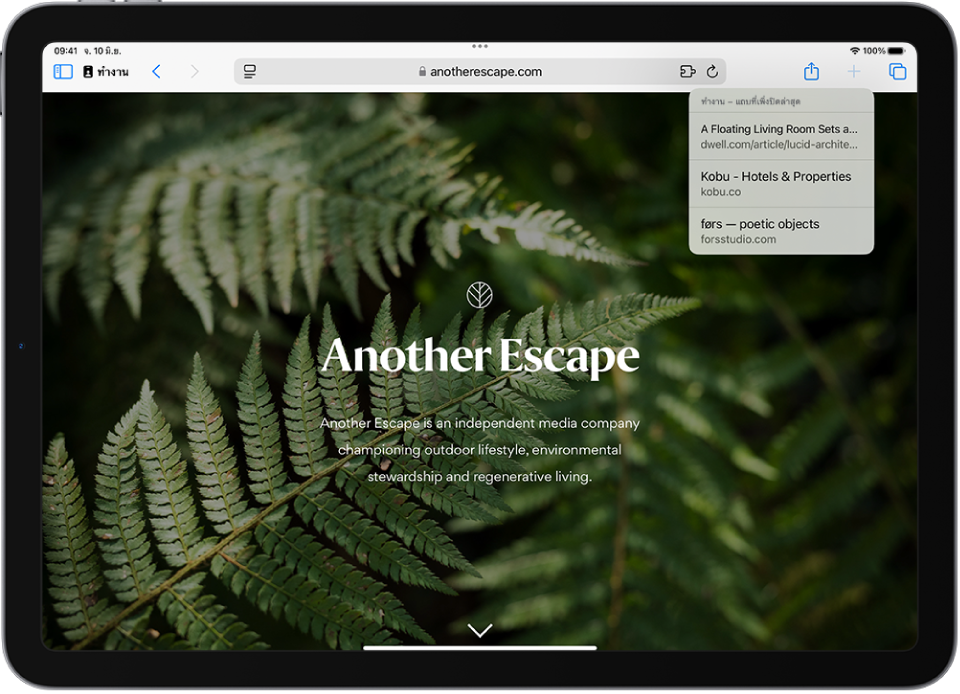Open page settings reader menu icon

(x=250, y=72)
